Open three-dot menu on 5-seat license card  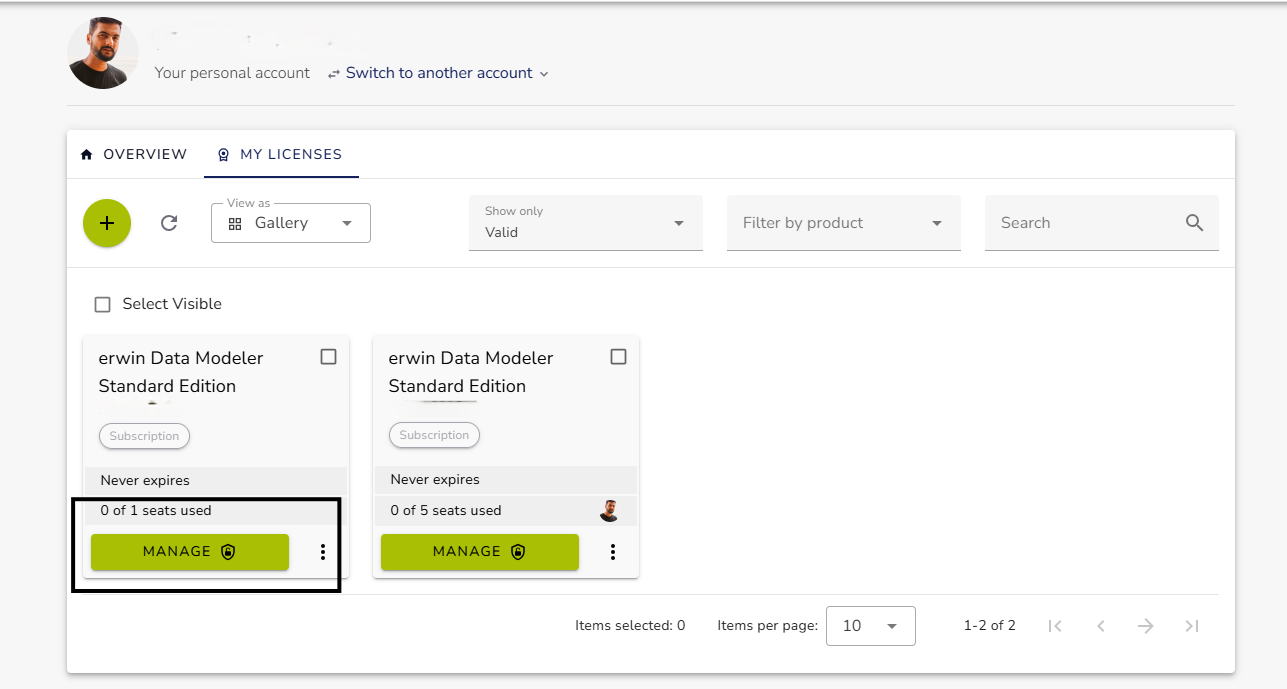point(612,552)
